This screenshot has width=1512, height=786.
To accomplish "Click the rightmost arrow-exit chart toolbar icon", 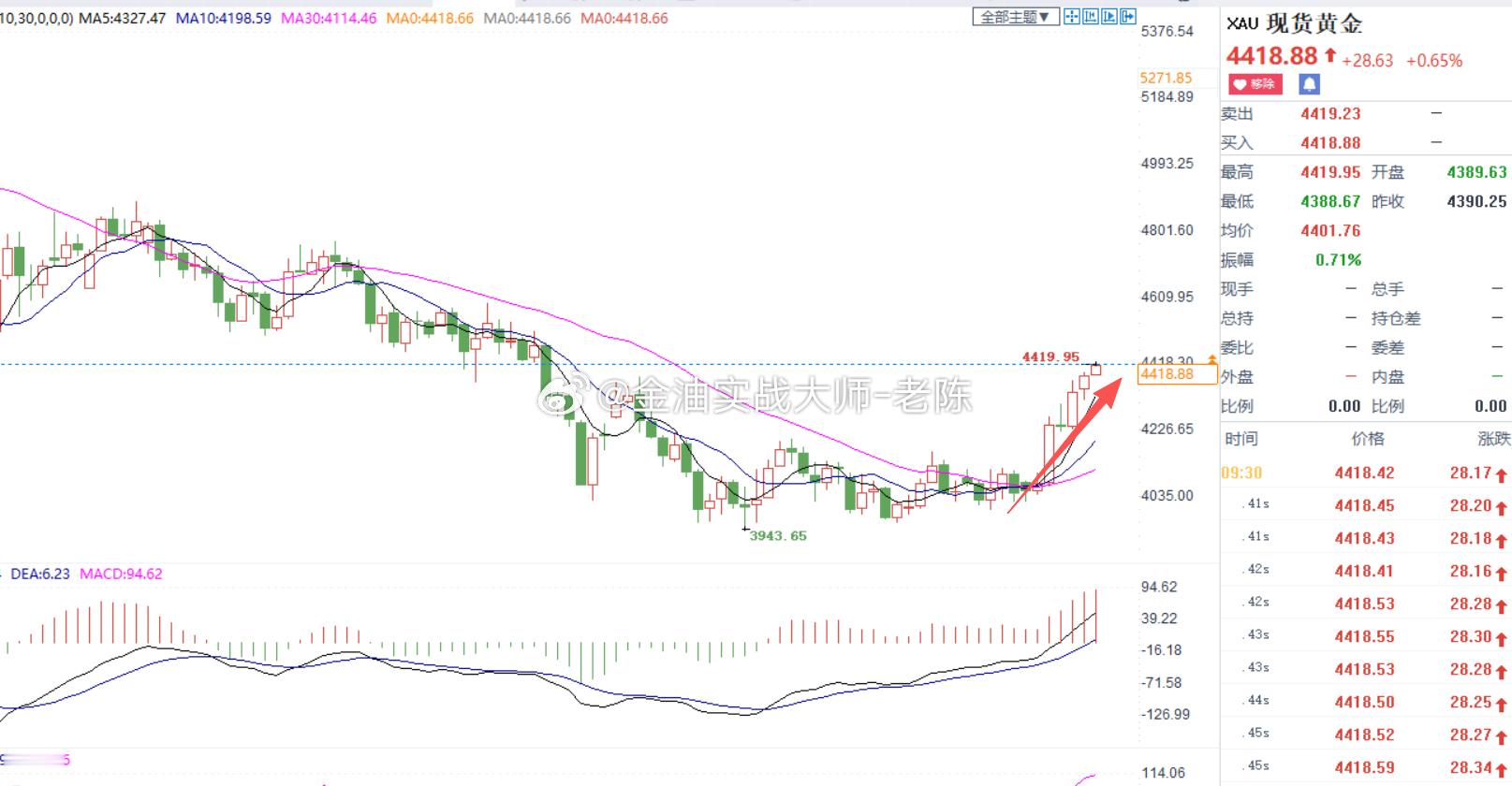I will pyautogui.click(x=1128, y=16).
